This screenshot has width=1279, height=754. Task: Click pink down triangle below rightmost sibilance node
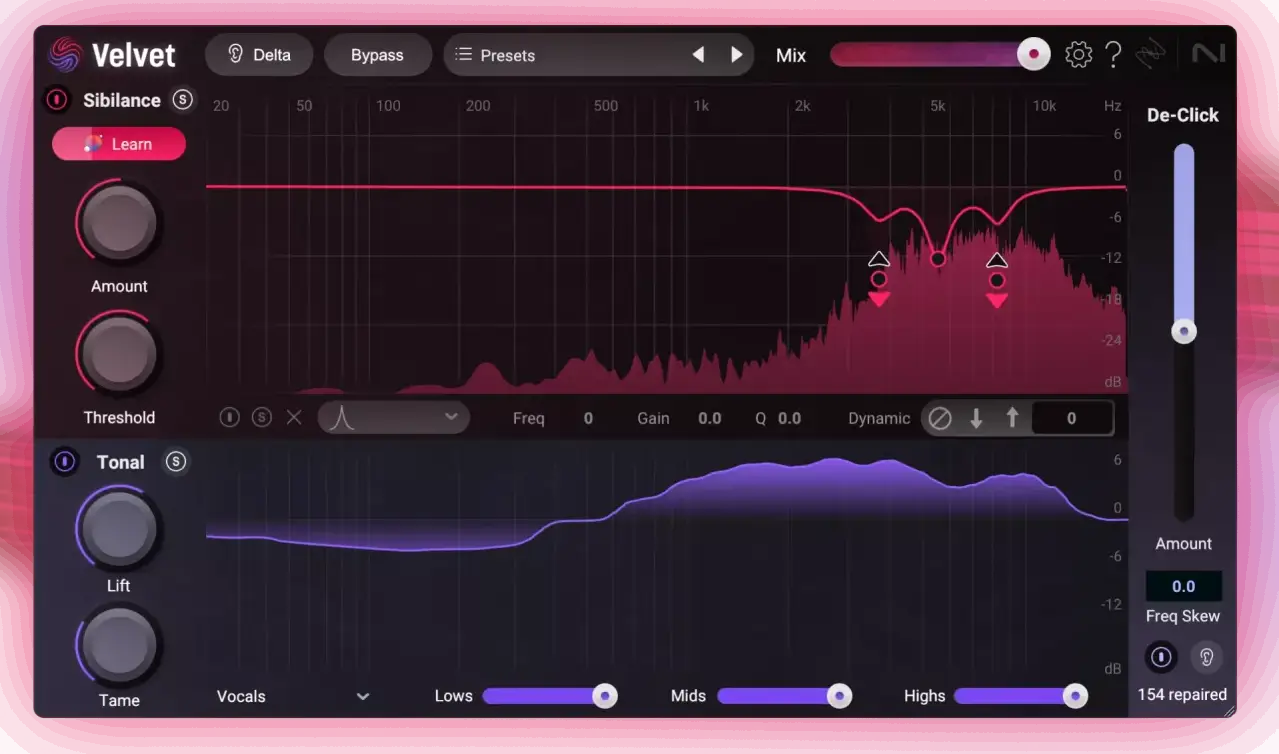click(997, 300)
